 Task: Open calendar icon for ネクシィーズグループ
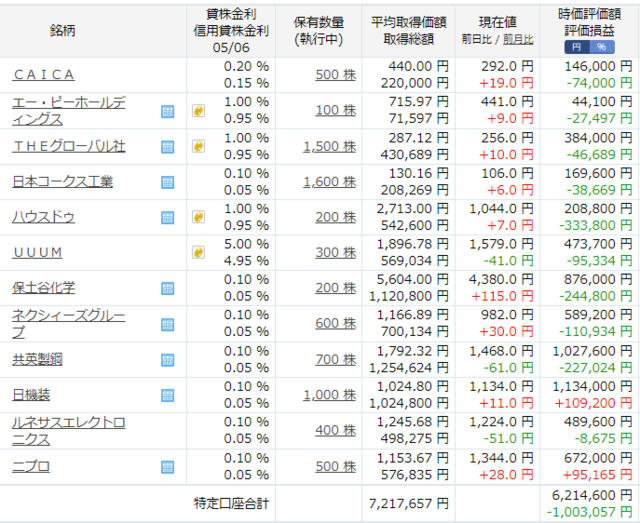pyautogui.click(x=167, y=324)
